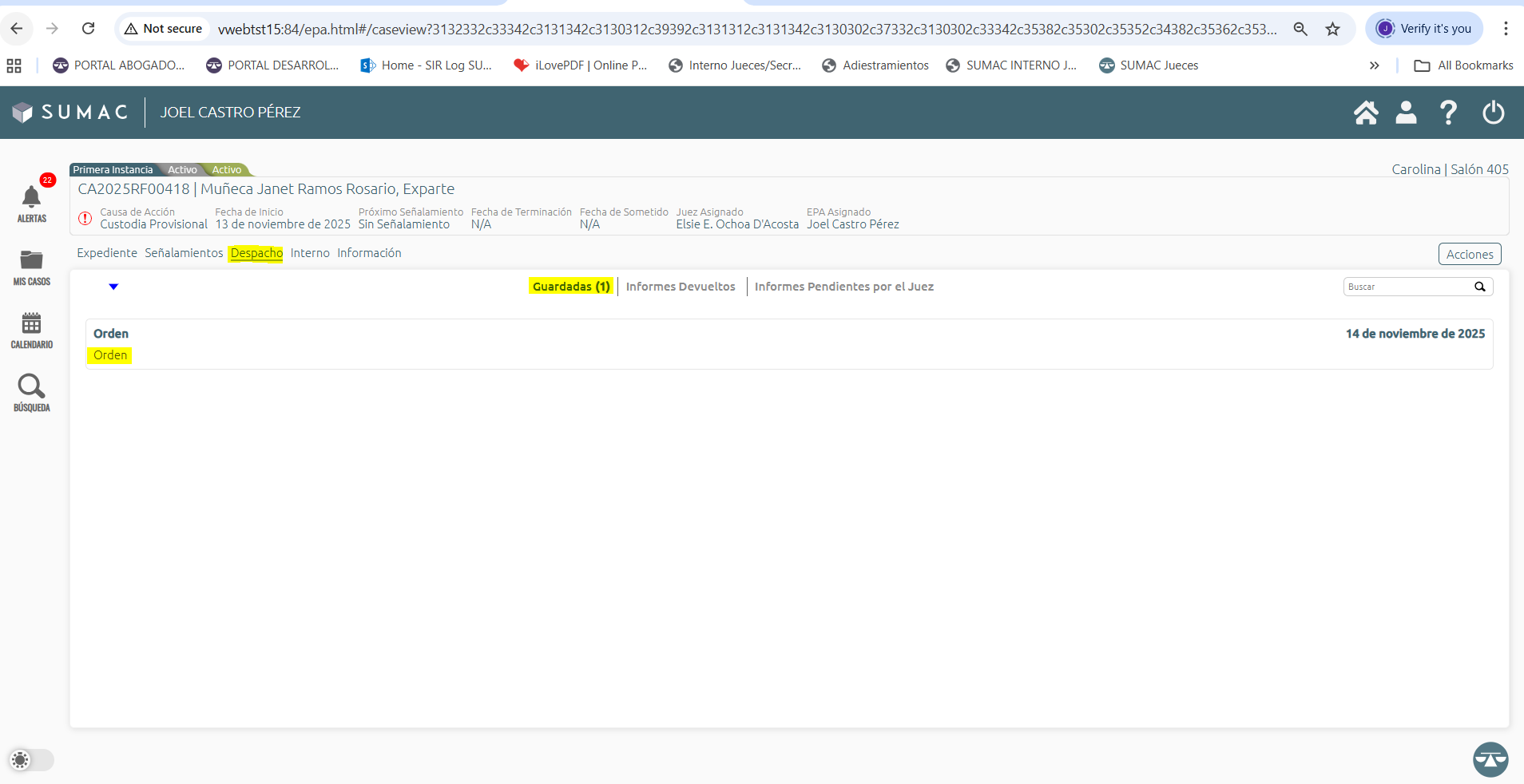Open the highlighted Orden link

[110, 355]
